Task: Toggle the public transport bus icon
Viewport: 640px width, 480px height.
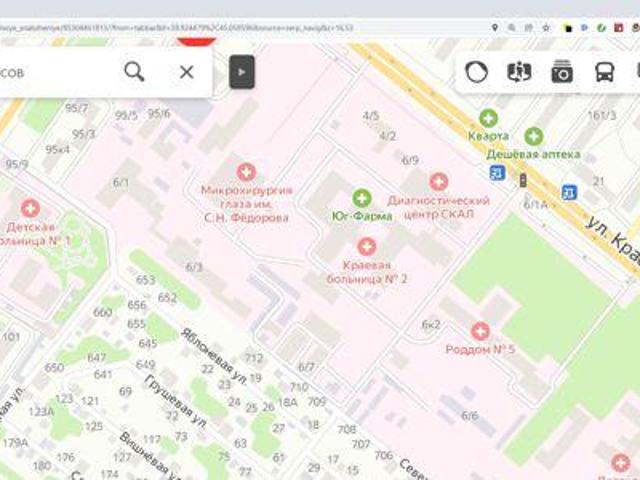Action: click(x=604, y=72)
